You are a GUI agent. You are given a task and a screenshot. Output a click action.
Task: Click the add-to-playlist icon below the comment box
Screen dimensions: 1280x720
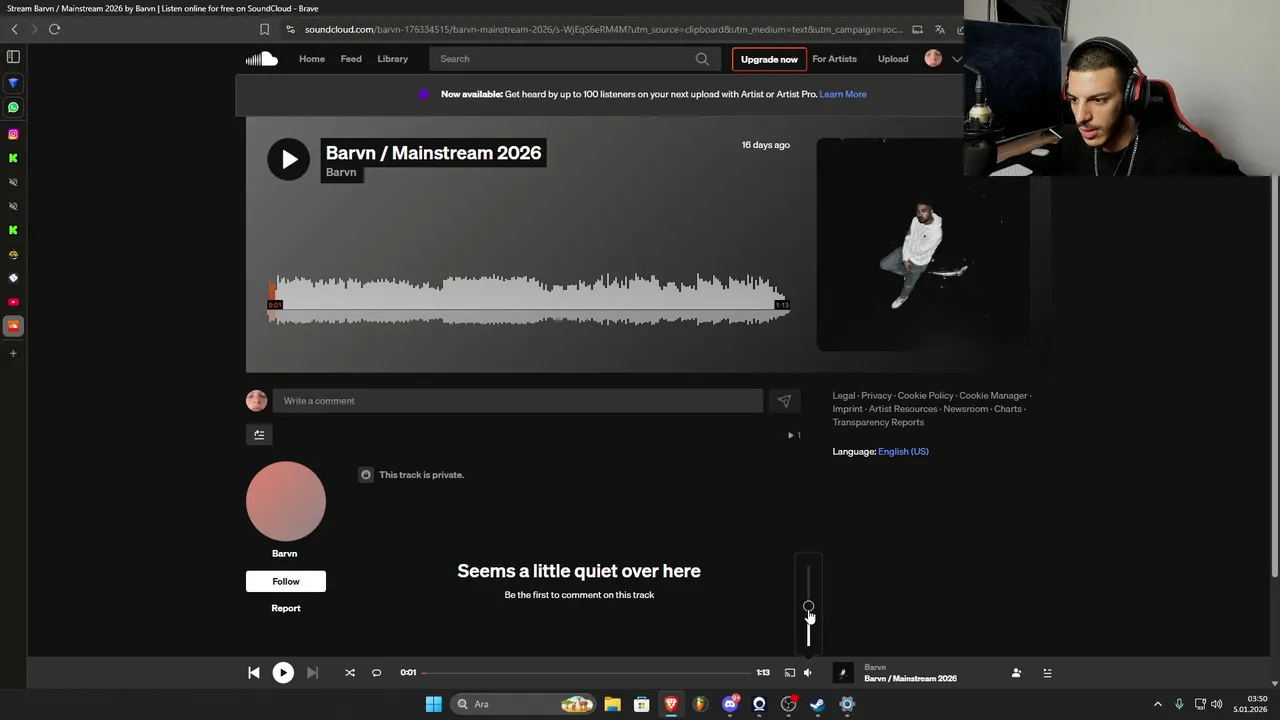[x=259, y=434]
